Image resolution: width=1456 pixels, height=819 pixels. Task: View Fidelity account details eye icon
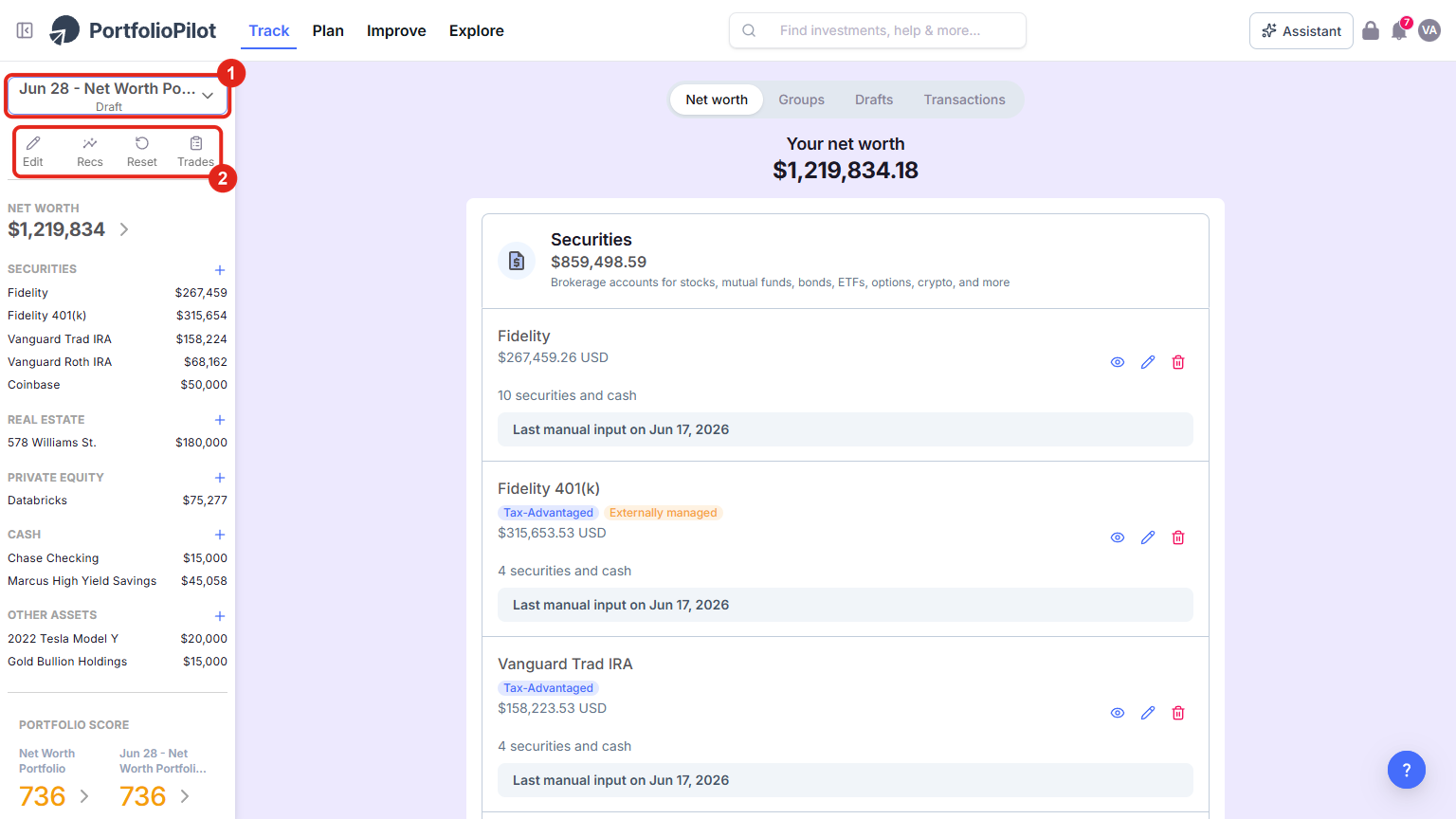1118,362
